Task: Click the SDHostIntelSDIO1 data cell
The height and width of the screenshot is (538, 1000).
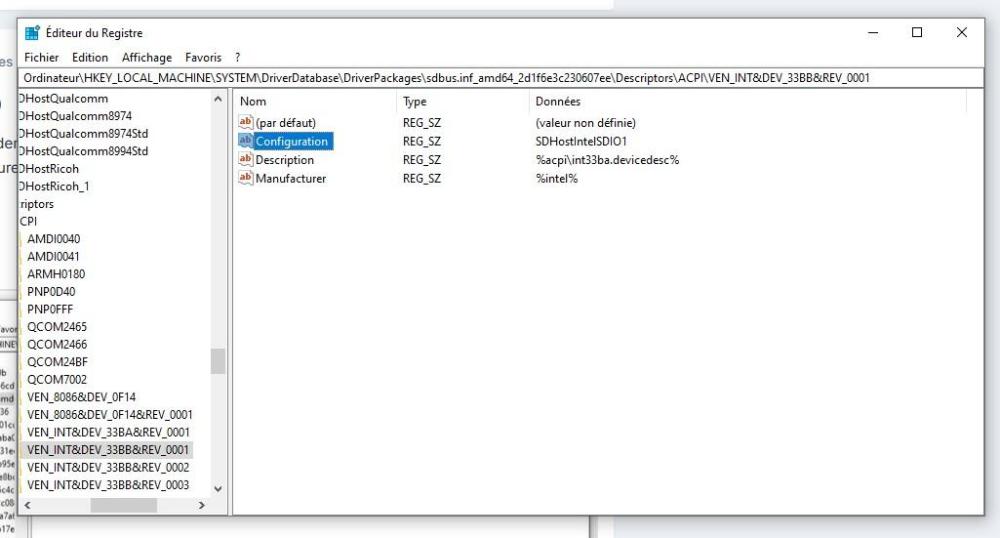Action: (581, 141)
